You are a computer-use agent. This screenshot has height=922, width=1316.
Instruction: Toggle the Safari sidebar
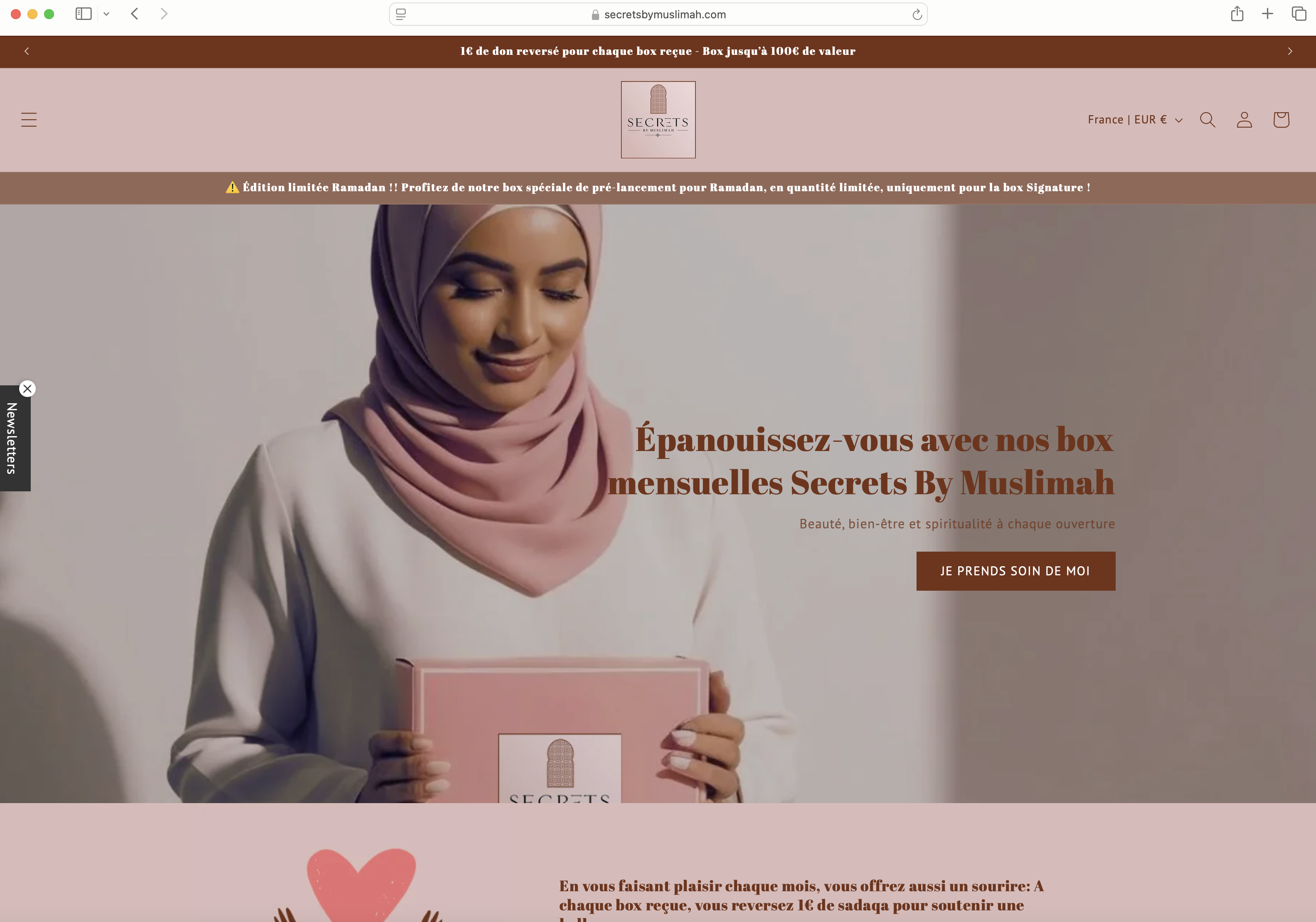pyautogui.click(x=84, y=14)
